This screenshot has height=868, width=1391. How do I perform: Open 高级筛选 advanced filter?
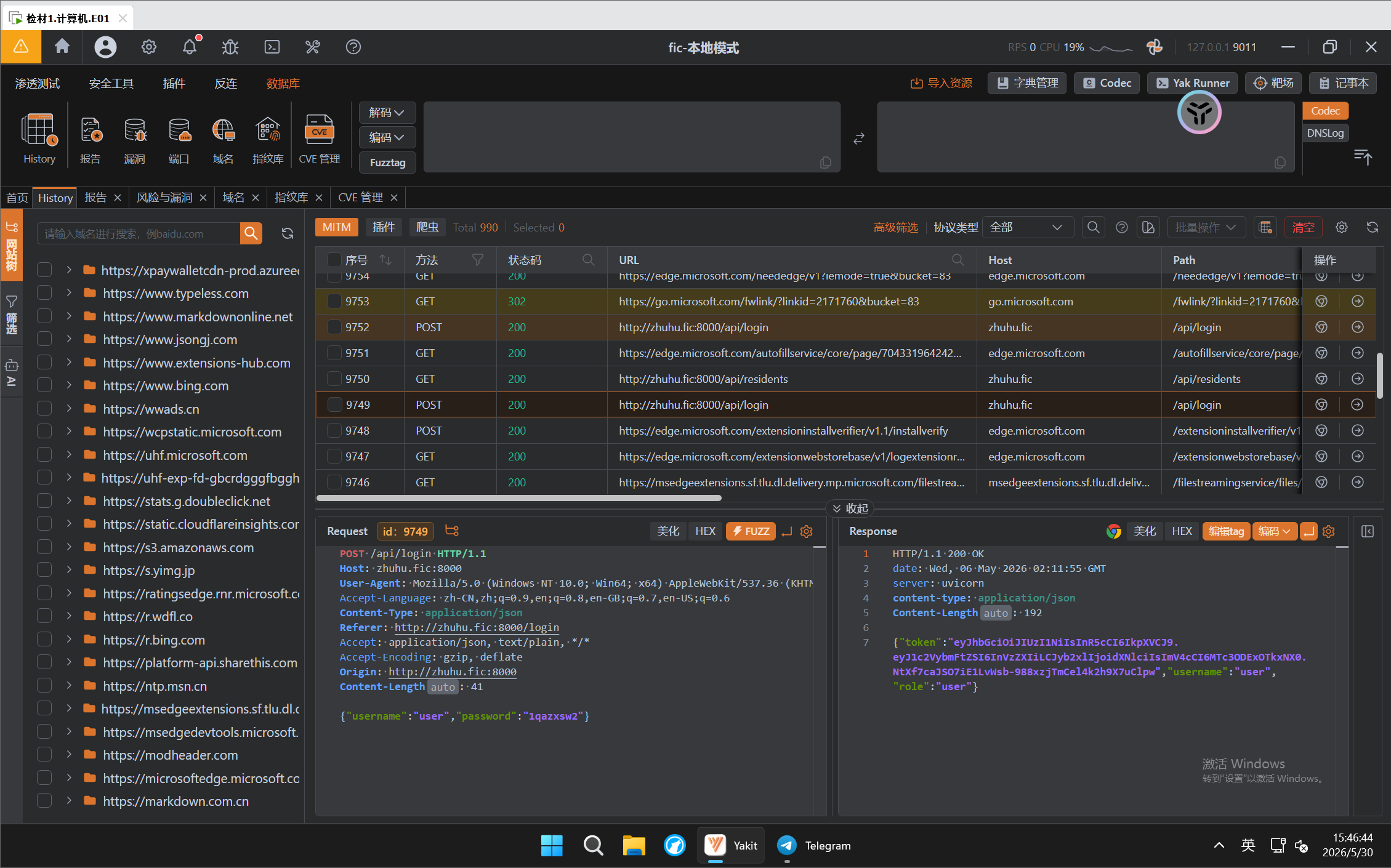[x=895, y=227]
